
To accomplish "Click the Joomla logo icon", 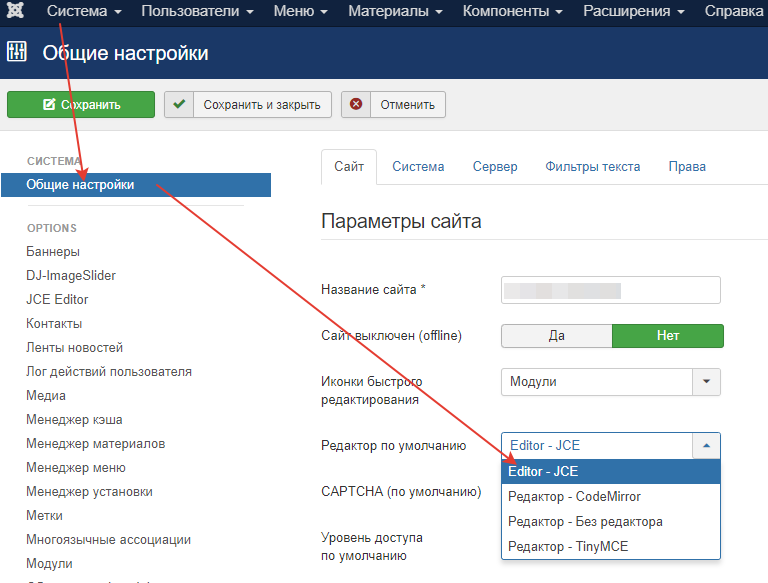I will tap(17, 13).
